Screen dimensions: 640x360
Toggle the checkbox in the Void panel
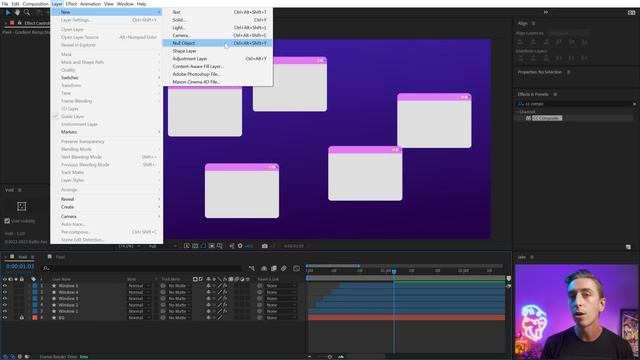[7, 221]
